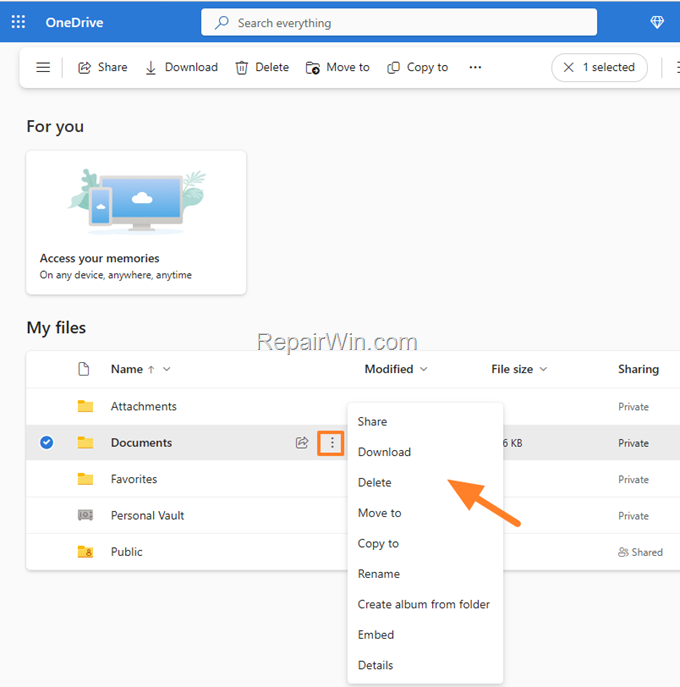Click Move to in the toolbar

click(338, 67)
